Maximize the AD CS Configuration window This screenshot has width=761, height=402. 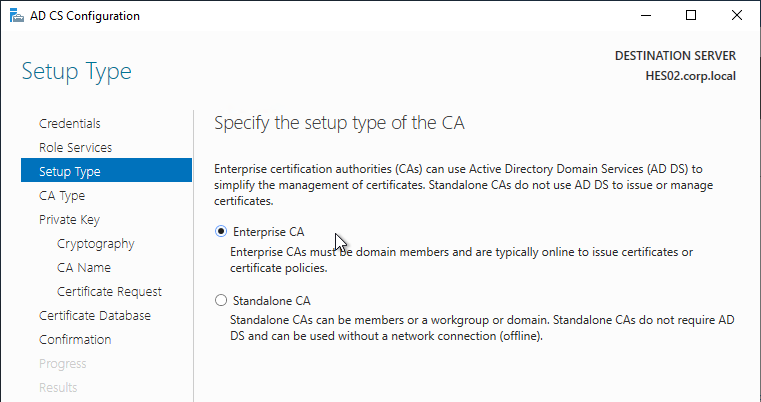tap(691, 16)
